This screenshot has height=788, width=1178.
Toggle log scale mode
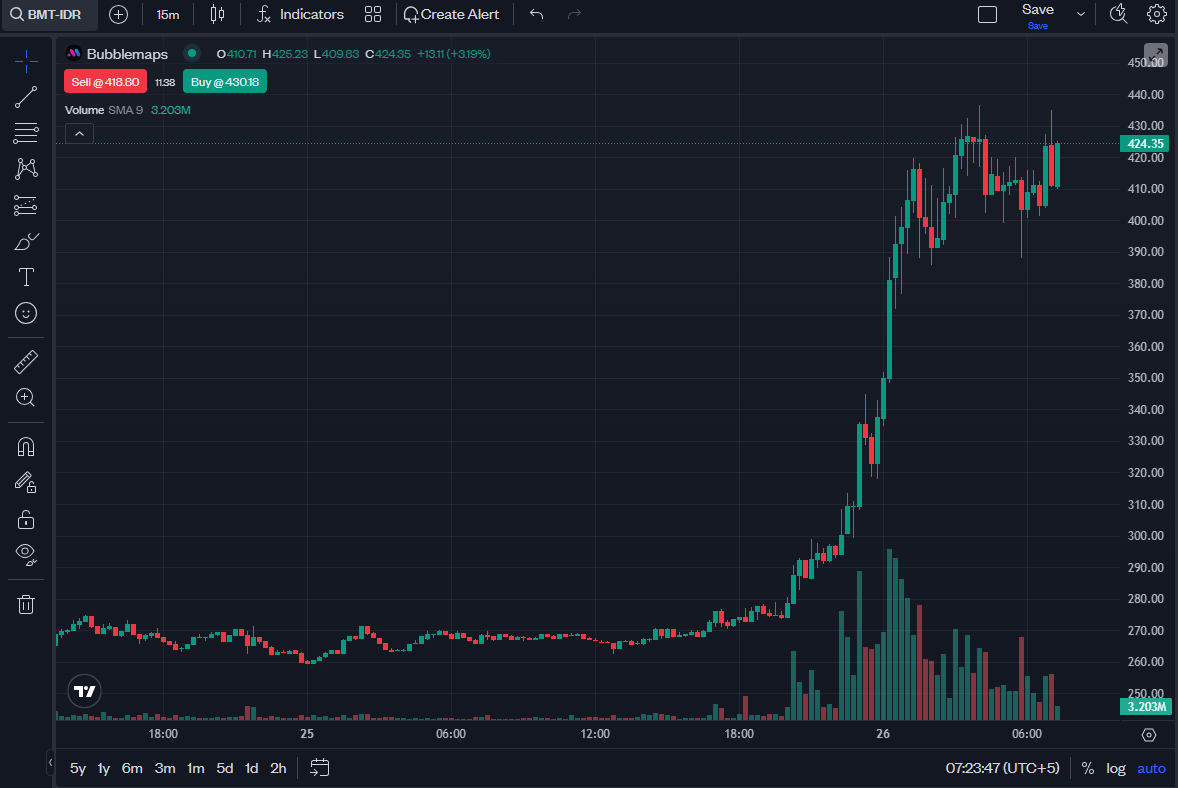1116,768
